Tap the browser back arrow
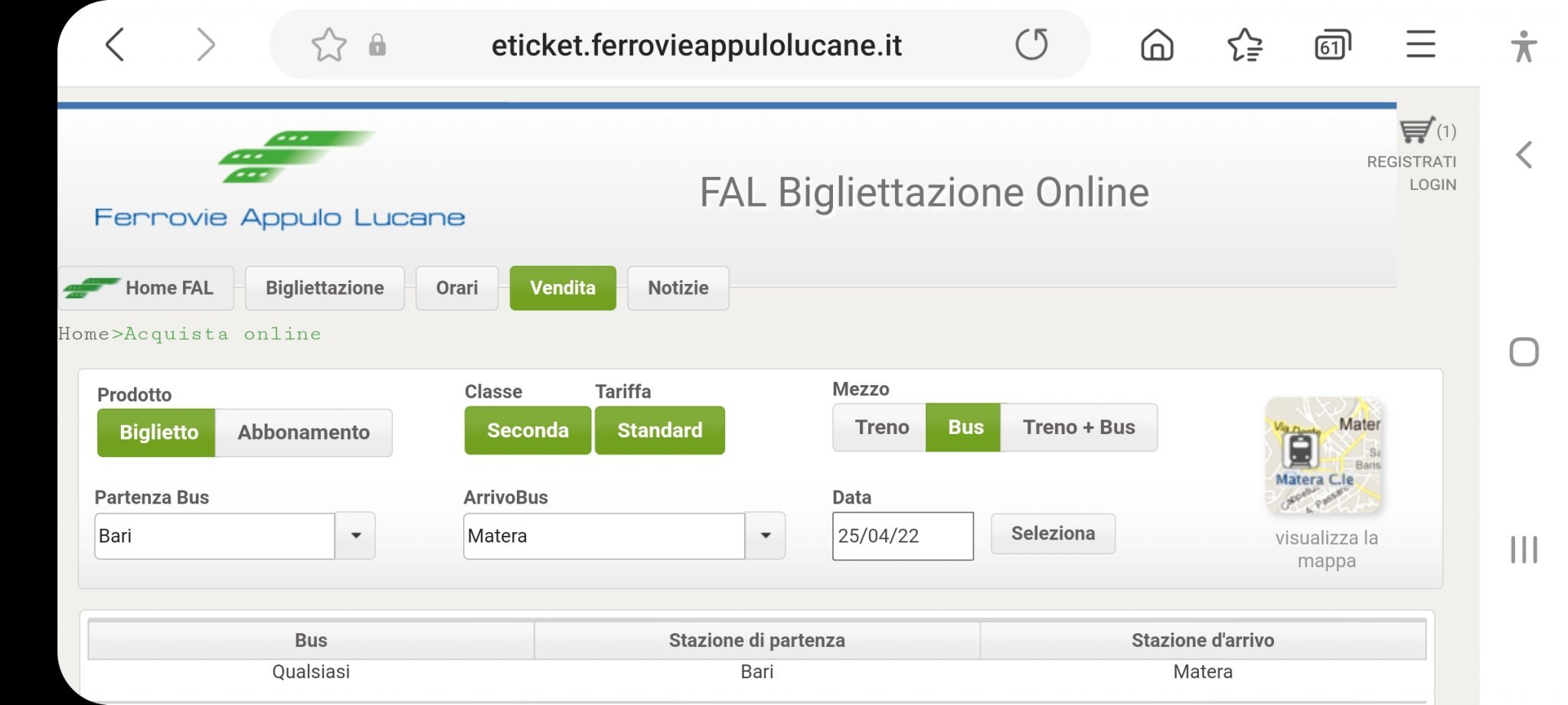 [115, 45]
